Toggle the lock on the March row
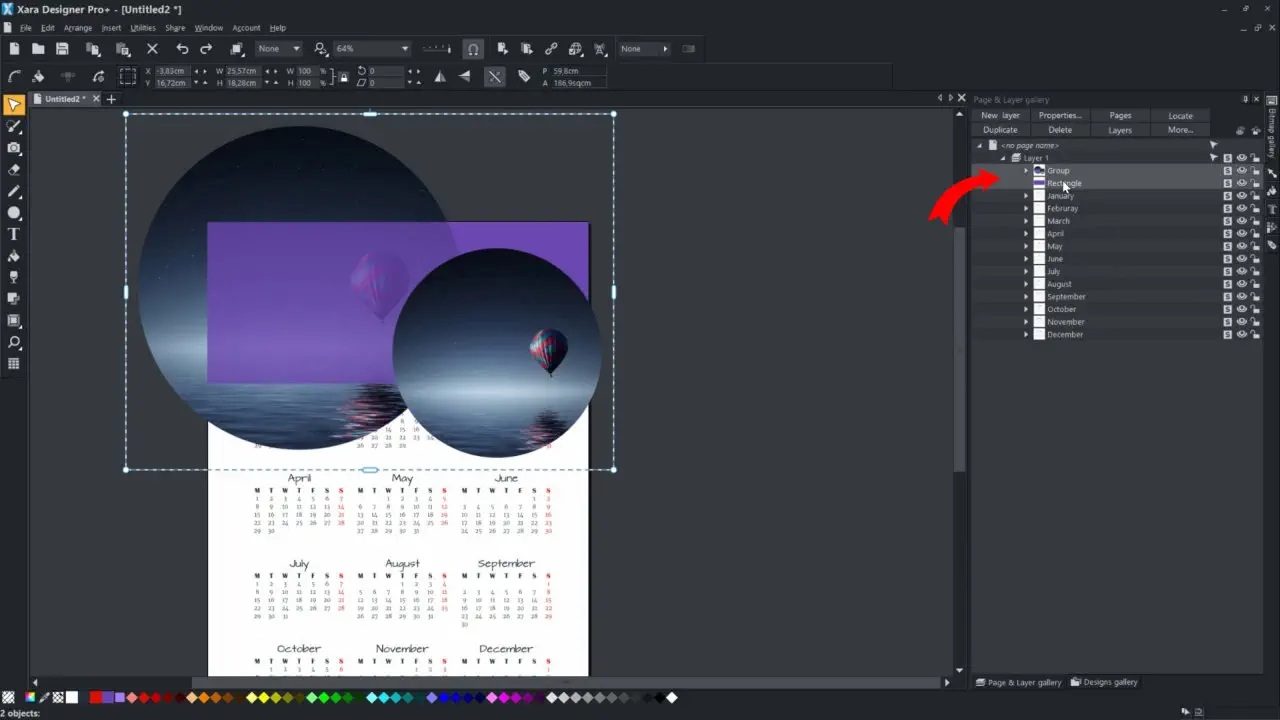The width and height of the screenshot is (1280, 720). [1255, 221]
